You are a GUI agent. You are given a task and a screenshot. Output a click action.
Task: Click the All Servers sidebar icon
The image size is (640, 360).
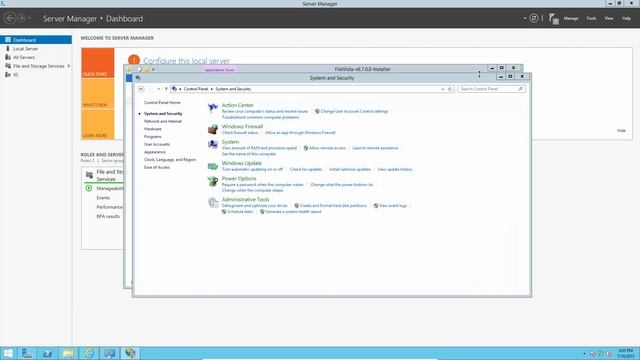pos(8,57)
